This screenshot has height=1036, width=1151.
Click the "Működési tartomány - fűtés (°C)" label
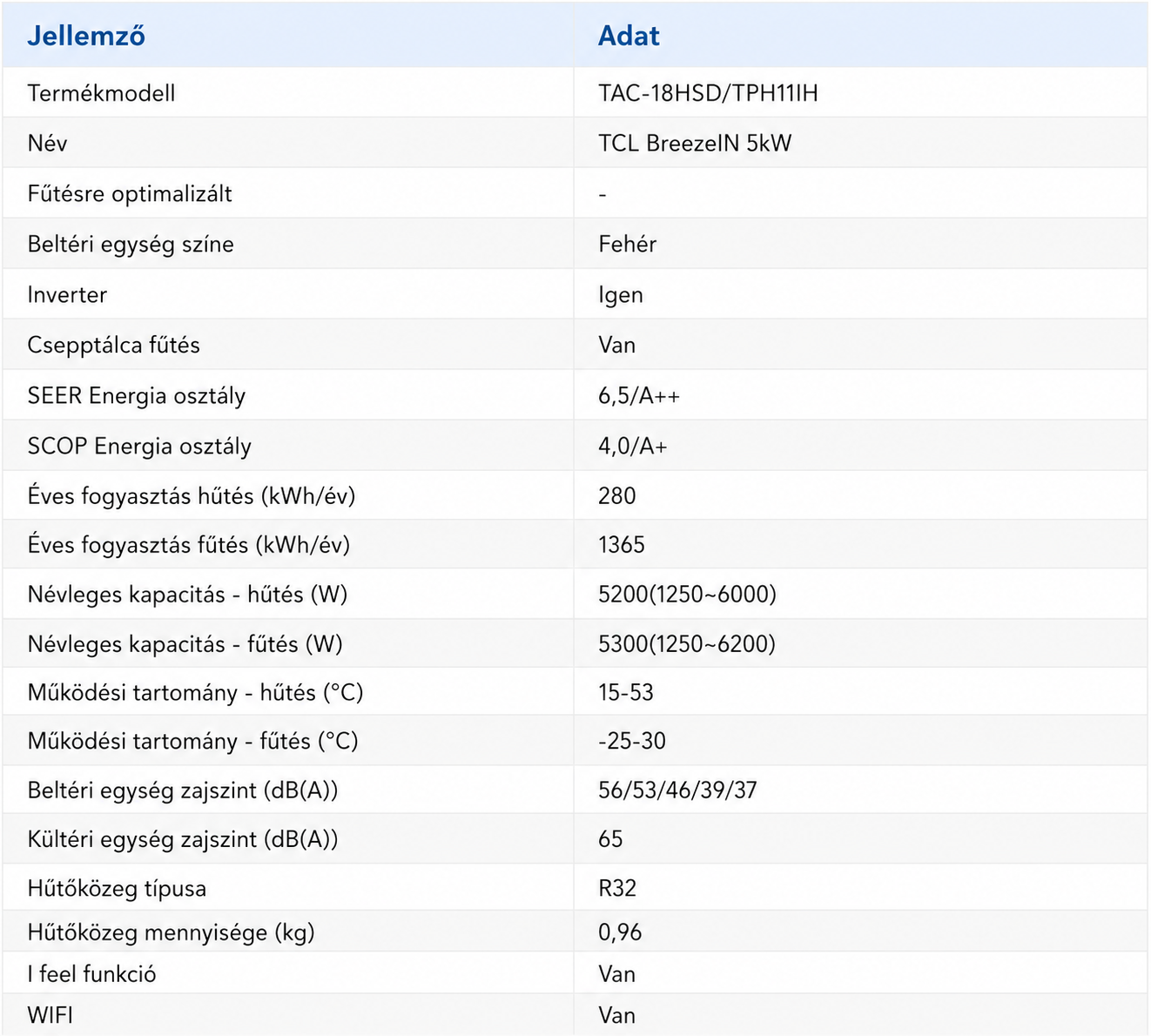pos(192,741)
